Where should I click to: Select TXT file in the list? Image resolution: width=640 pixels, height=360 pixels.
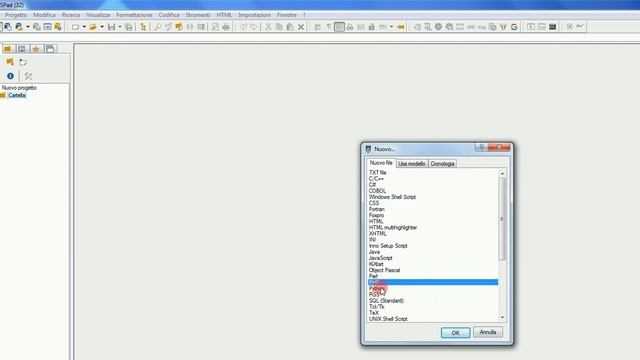click(x=378, y=173)
